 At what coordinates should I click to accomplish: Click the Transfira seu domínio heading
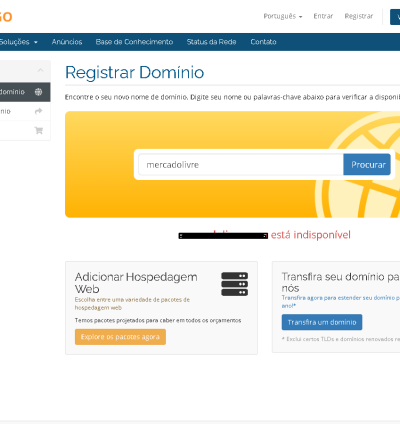coord(341,282)
